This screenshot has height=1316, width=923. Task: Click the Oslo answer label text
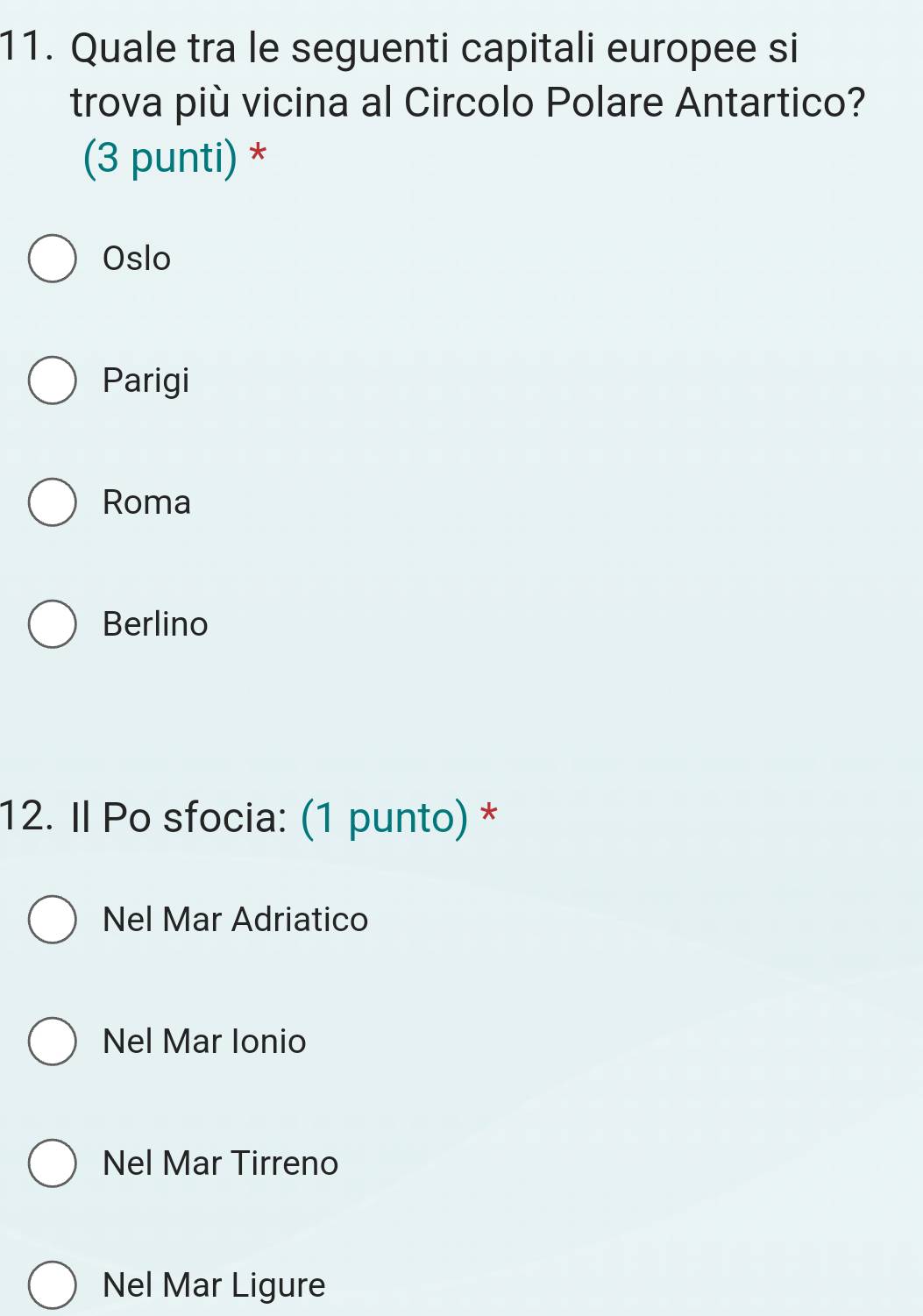click(137, 259)
